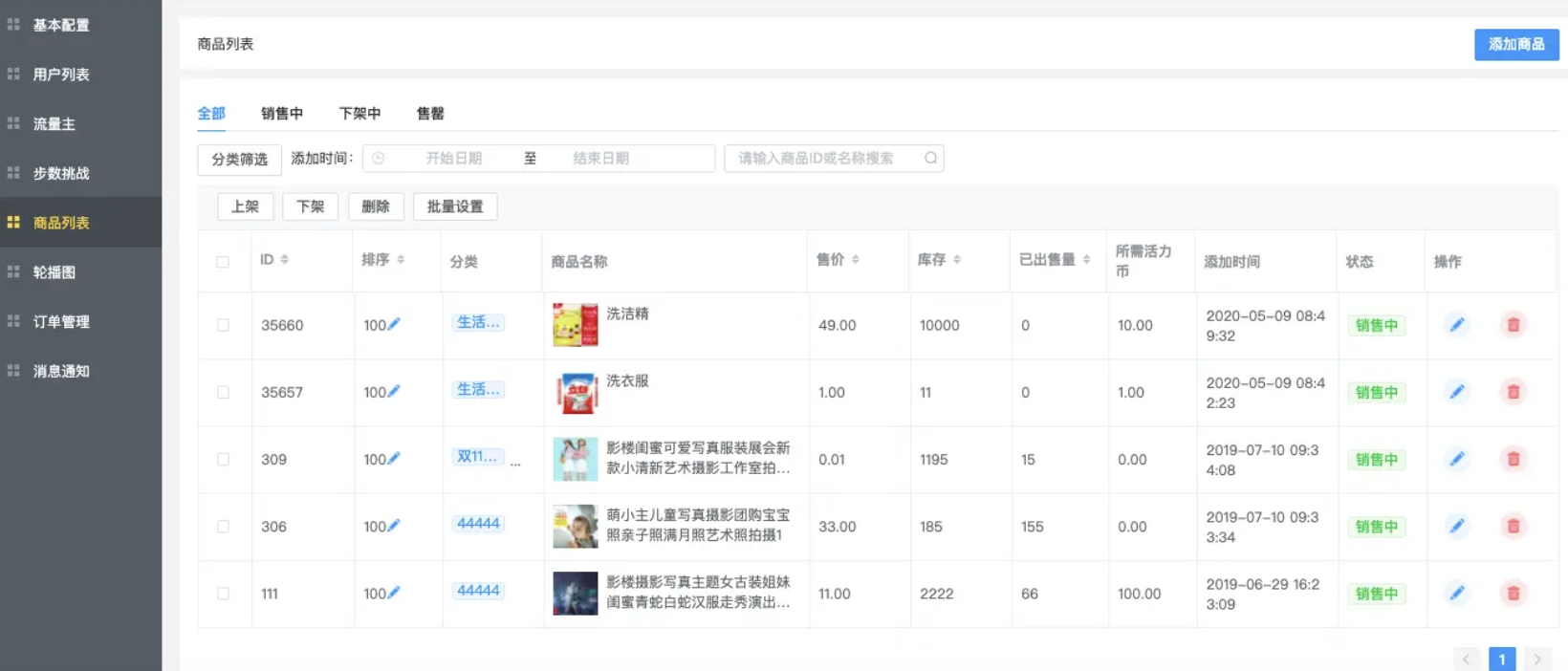This screenshot has height=671, width=1568.
Task: Click 添加商品 button
Action: pyautogui.click(x=1515, y=45)
